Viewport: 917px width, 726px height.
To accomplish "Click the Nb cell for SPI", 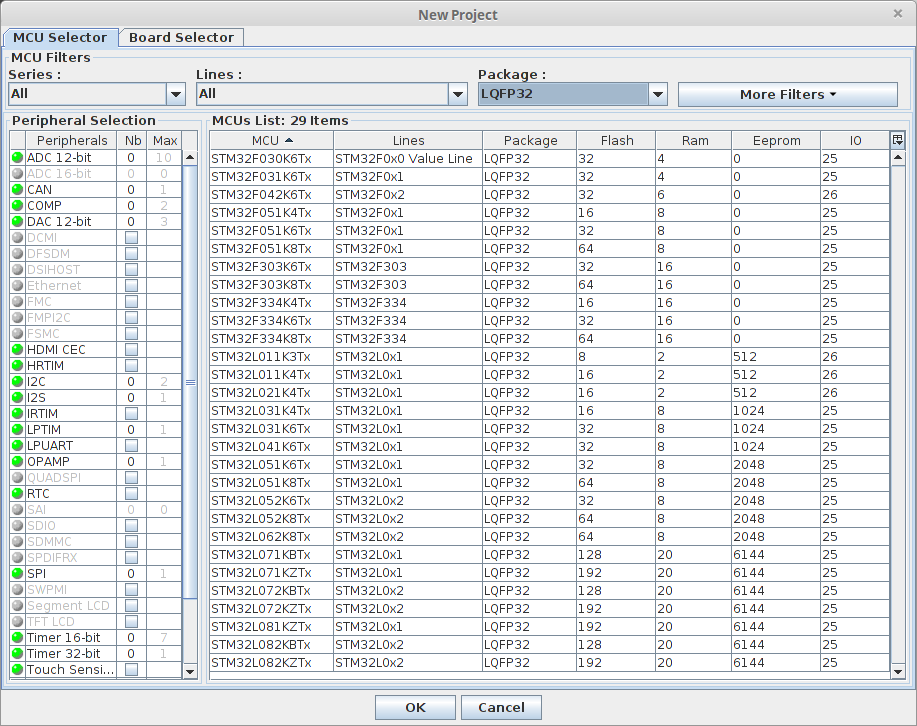I will [x=132, y=573].
